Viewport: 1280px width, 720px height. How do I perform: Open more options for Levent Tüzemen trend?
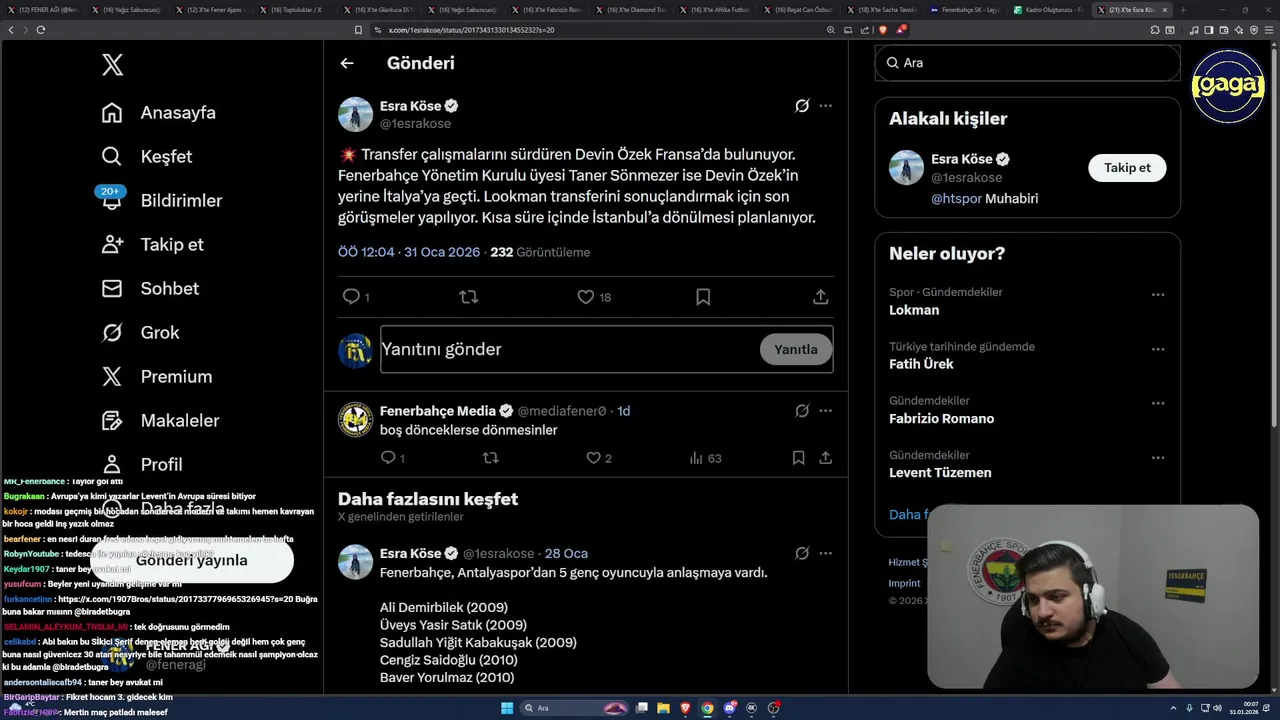[x=1158, y=458]
